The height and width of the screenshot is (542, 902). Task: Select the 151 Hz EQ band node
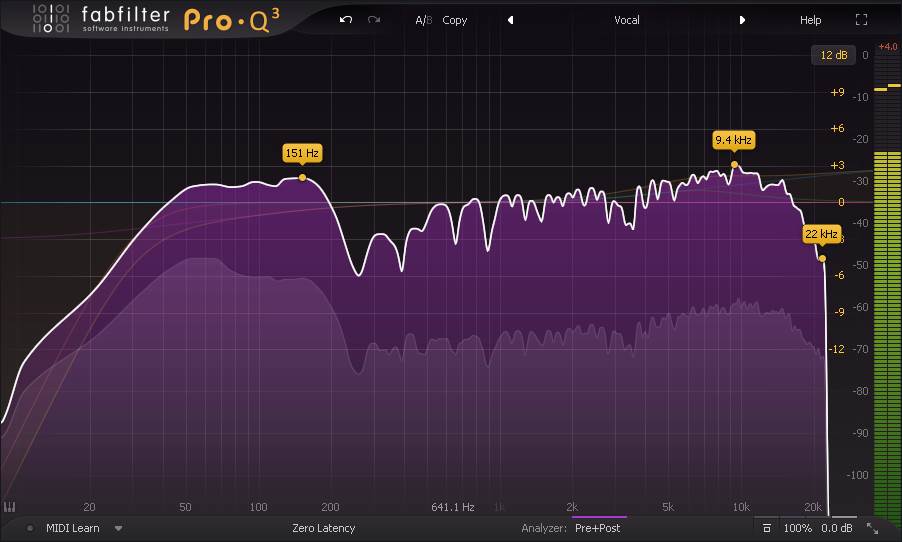[x=302, y=177]
